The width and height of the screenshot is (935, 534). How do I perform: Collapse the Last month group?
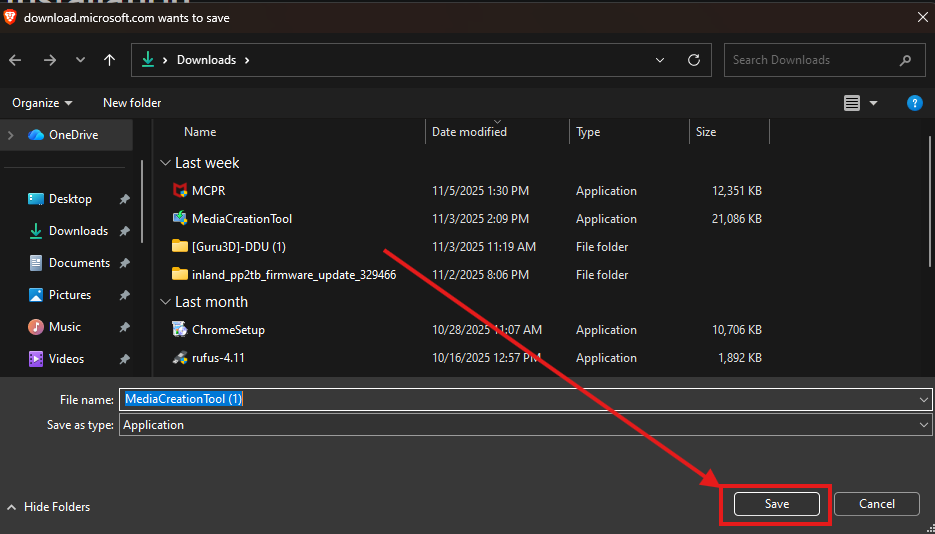(x=165, y=302)
